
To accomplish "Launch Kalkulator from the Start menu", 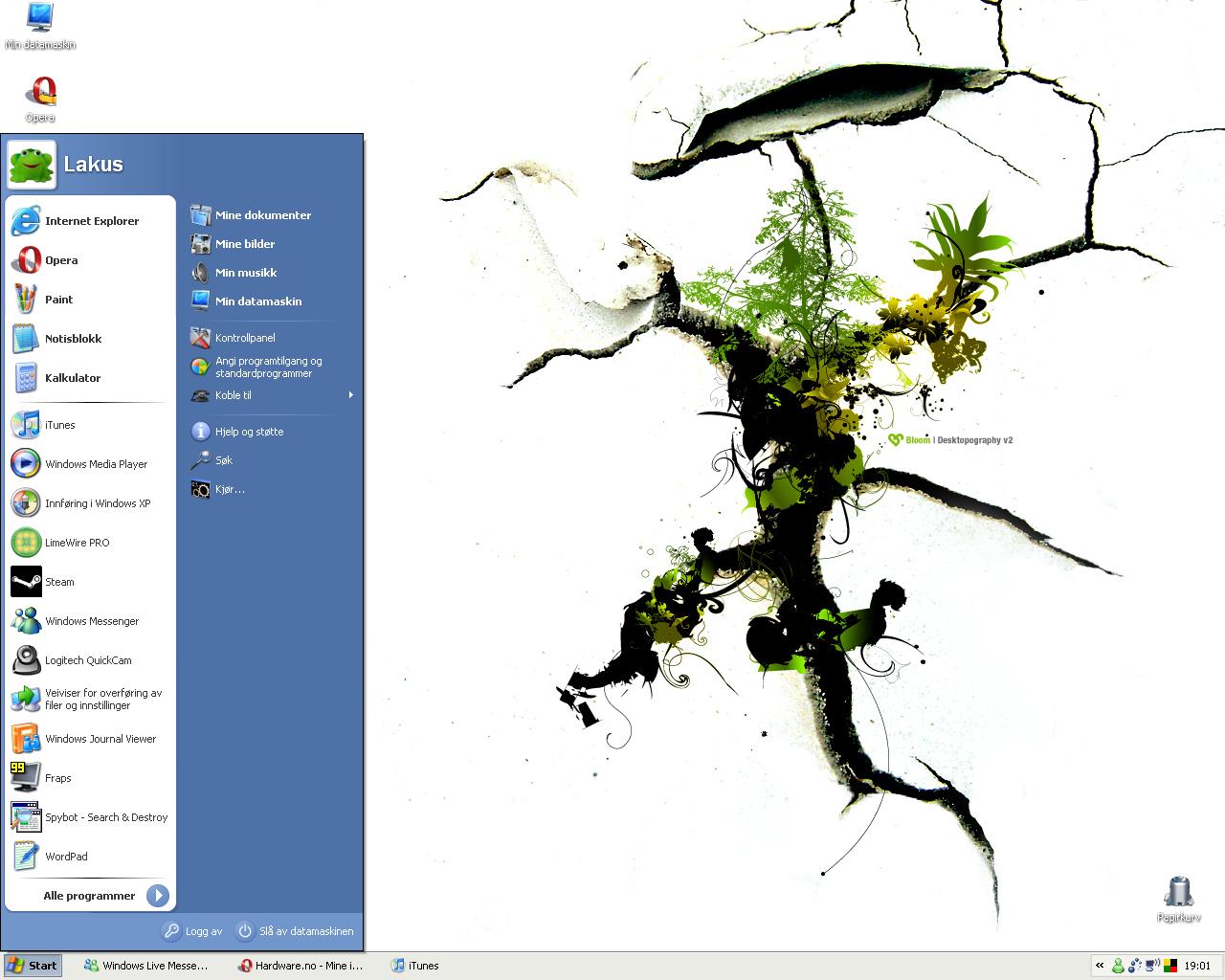I will click(90, 378).
